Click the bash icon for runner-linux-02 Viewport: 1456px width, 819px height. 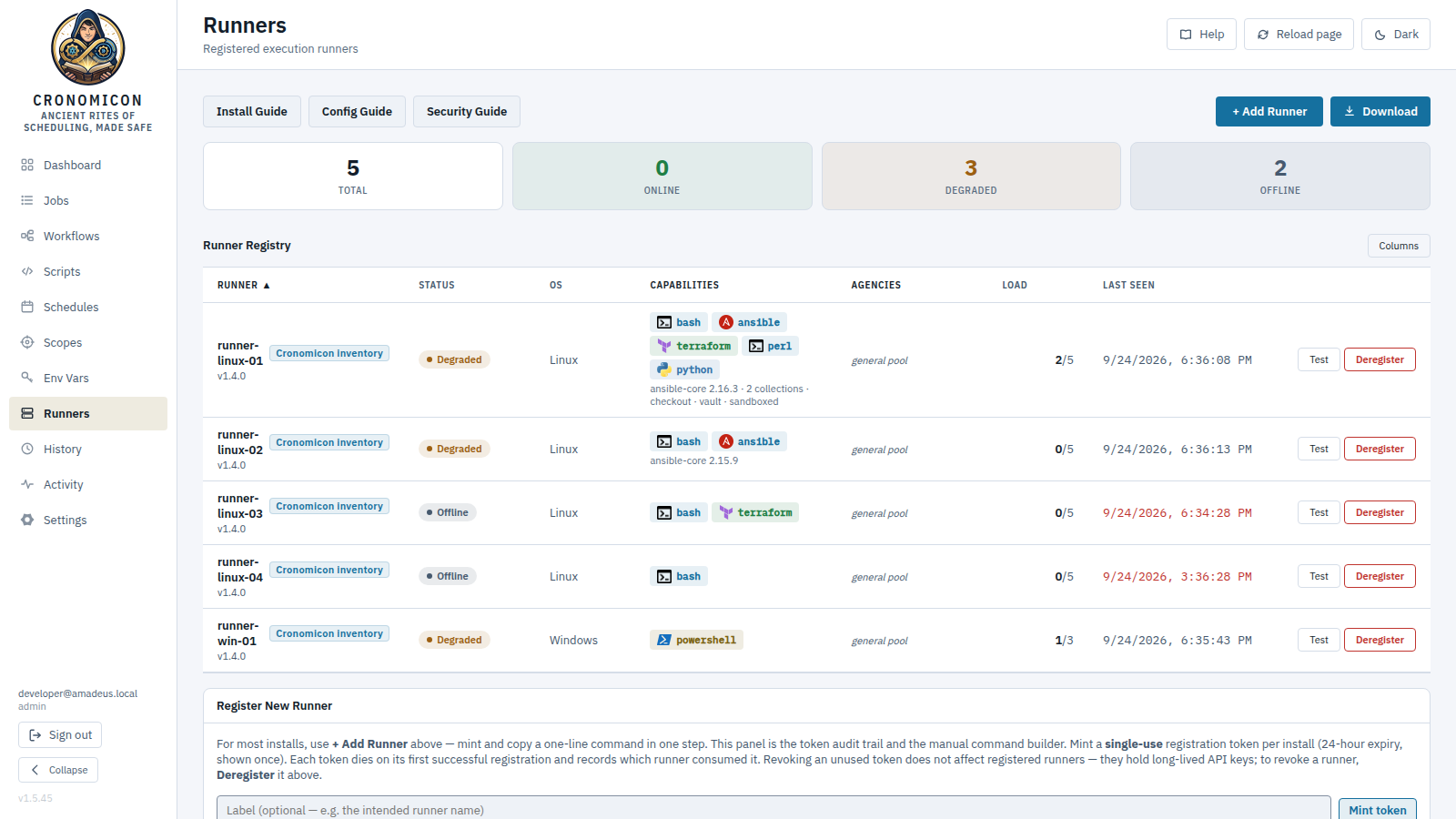pyautogui.click(x=664, y=441)
